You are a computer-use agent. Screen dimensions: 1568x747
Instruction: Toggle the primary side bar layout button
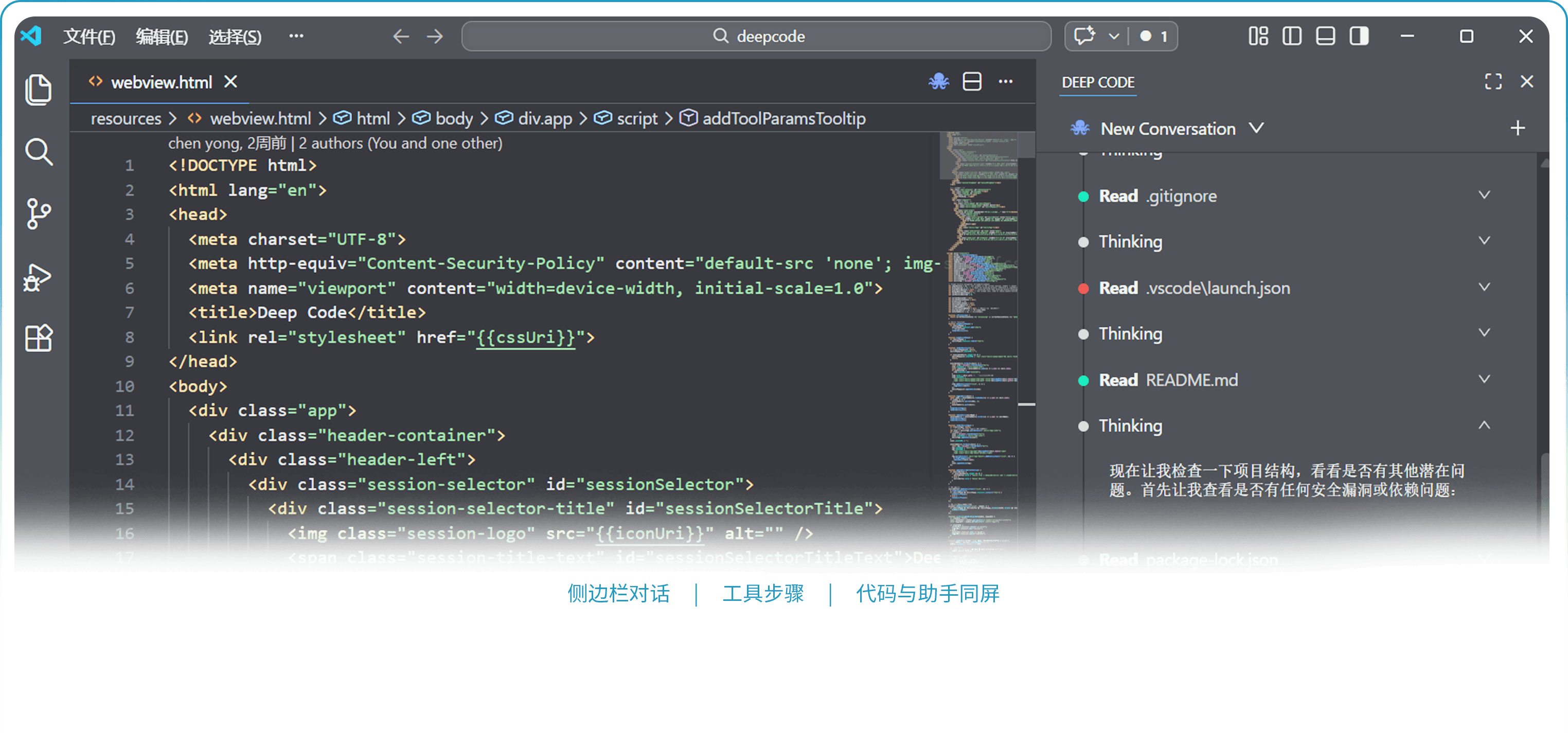1292,37
